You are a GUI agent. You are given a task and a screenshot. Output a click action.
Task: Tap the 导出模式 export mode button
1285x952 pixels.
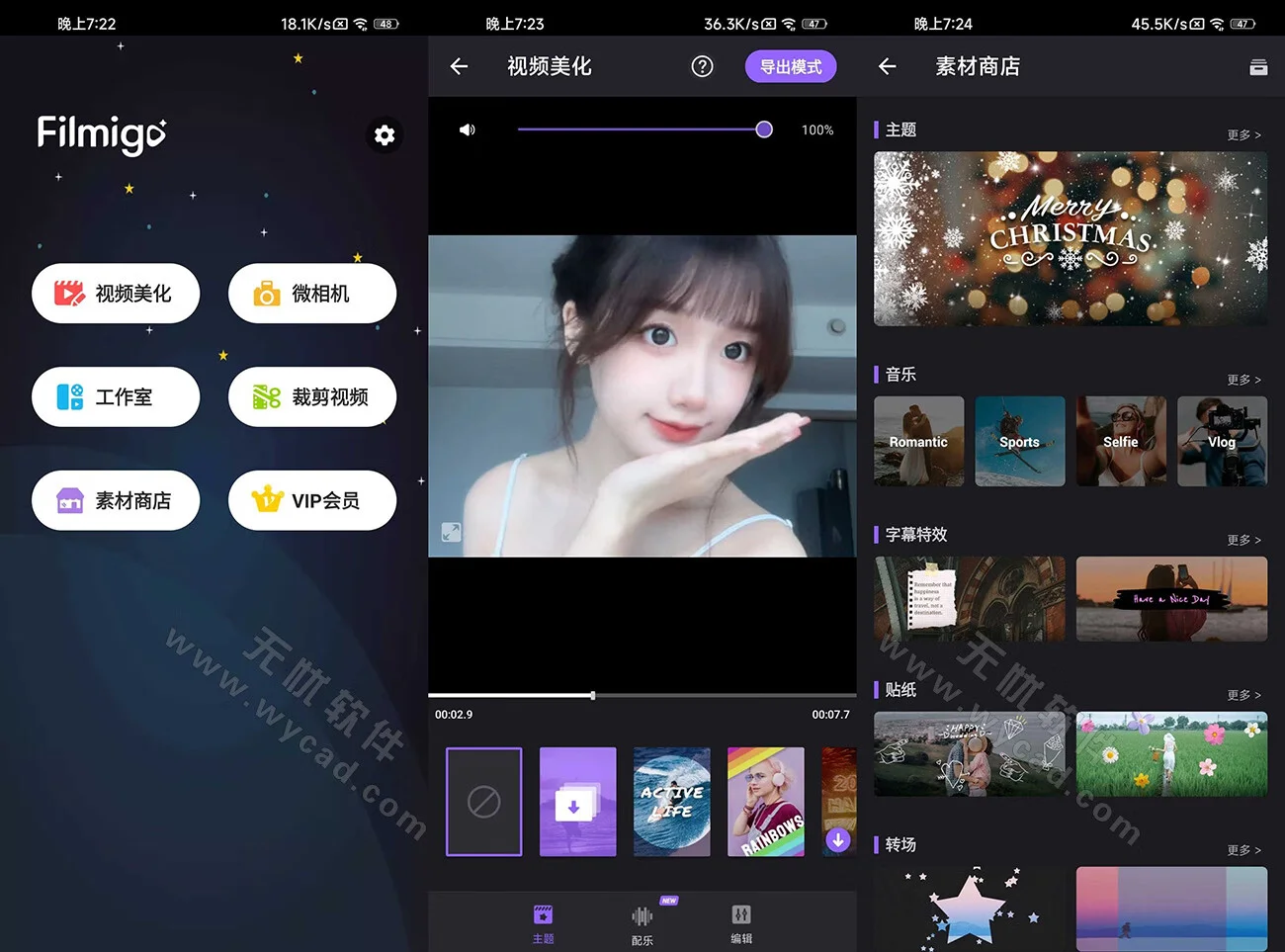(x=791, y=66)
